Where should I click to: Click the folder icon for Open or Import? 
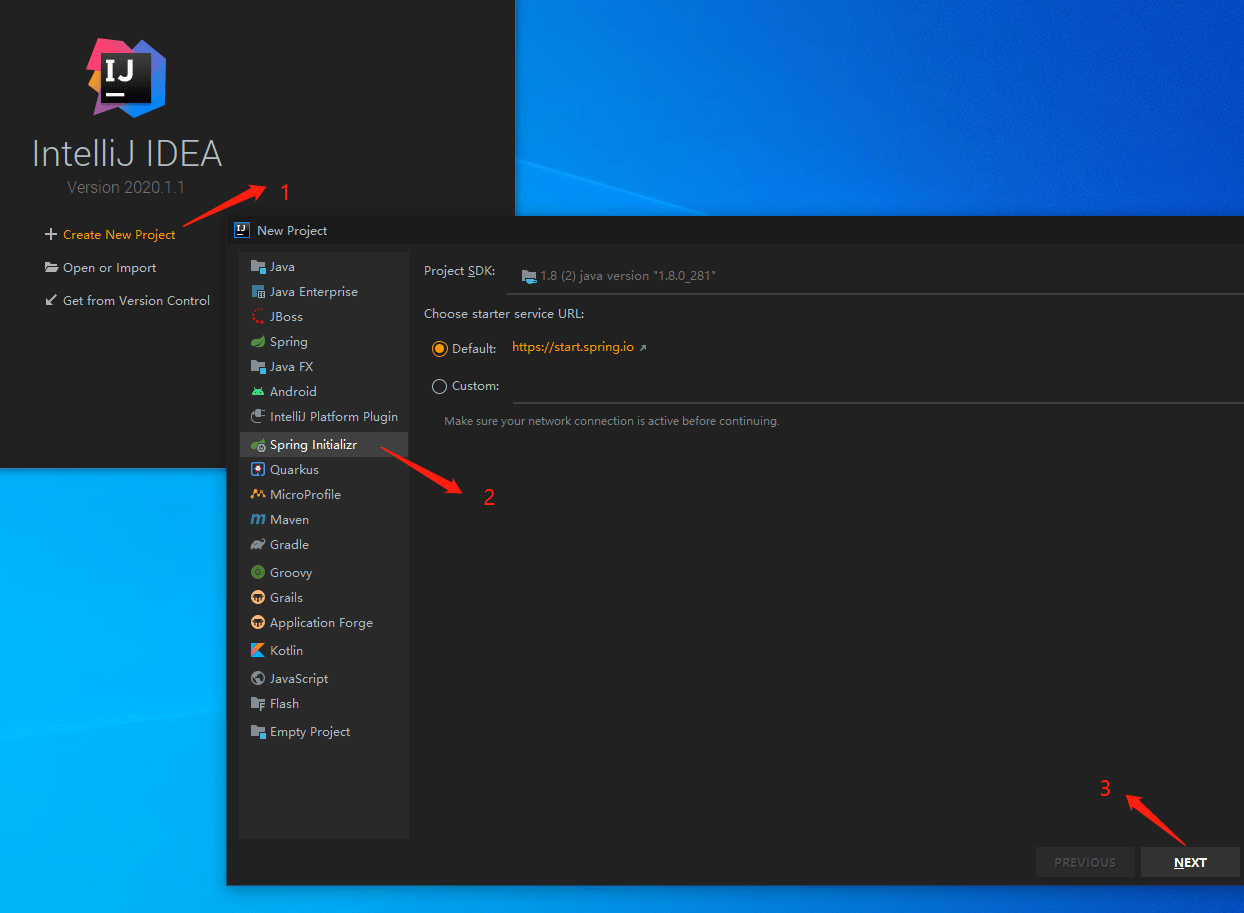pos(52,268)
